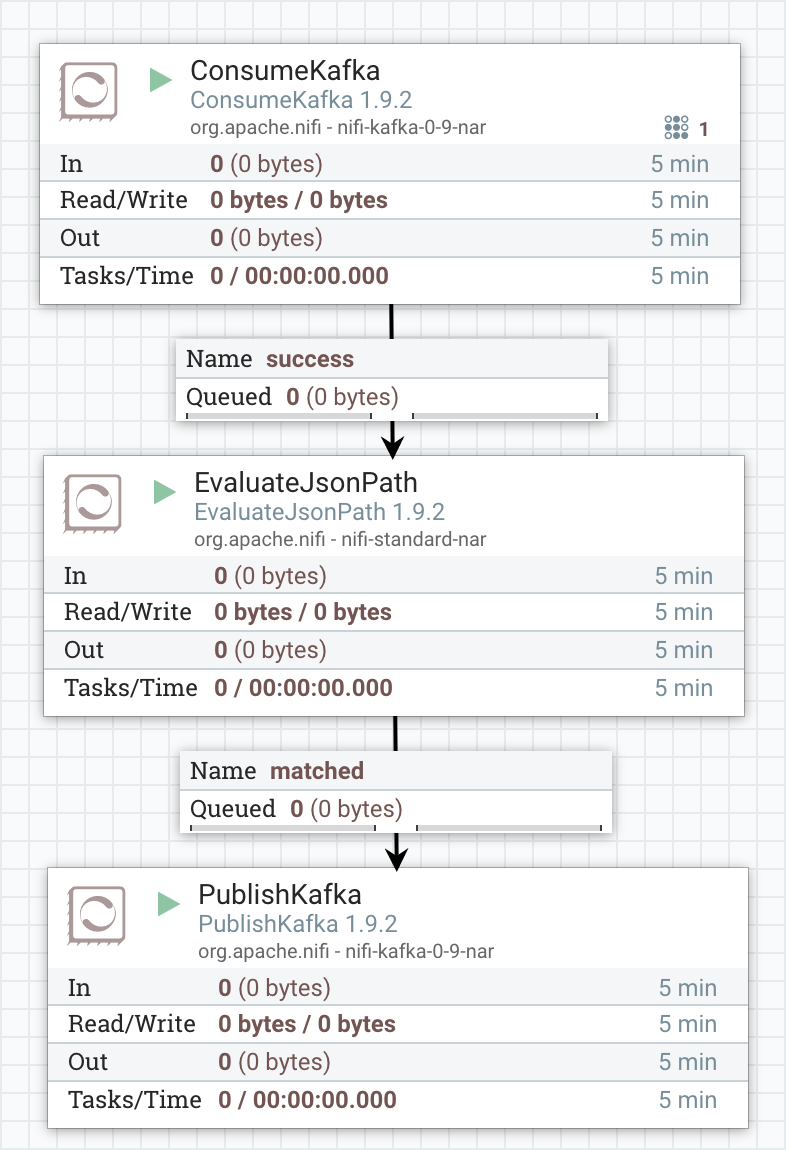Screen dimensions: 786x1150
Task: Click the matched connection object-count threshold bar
Action: click(x=283, y=828)
